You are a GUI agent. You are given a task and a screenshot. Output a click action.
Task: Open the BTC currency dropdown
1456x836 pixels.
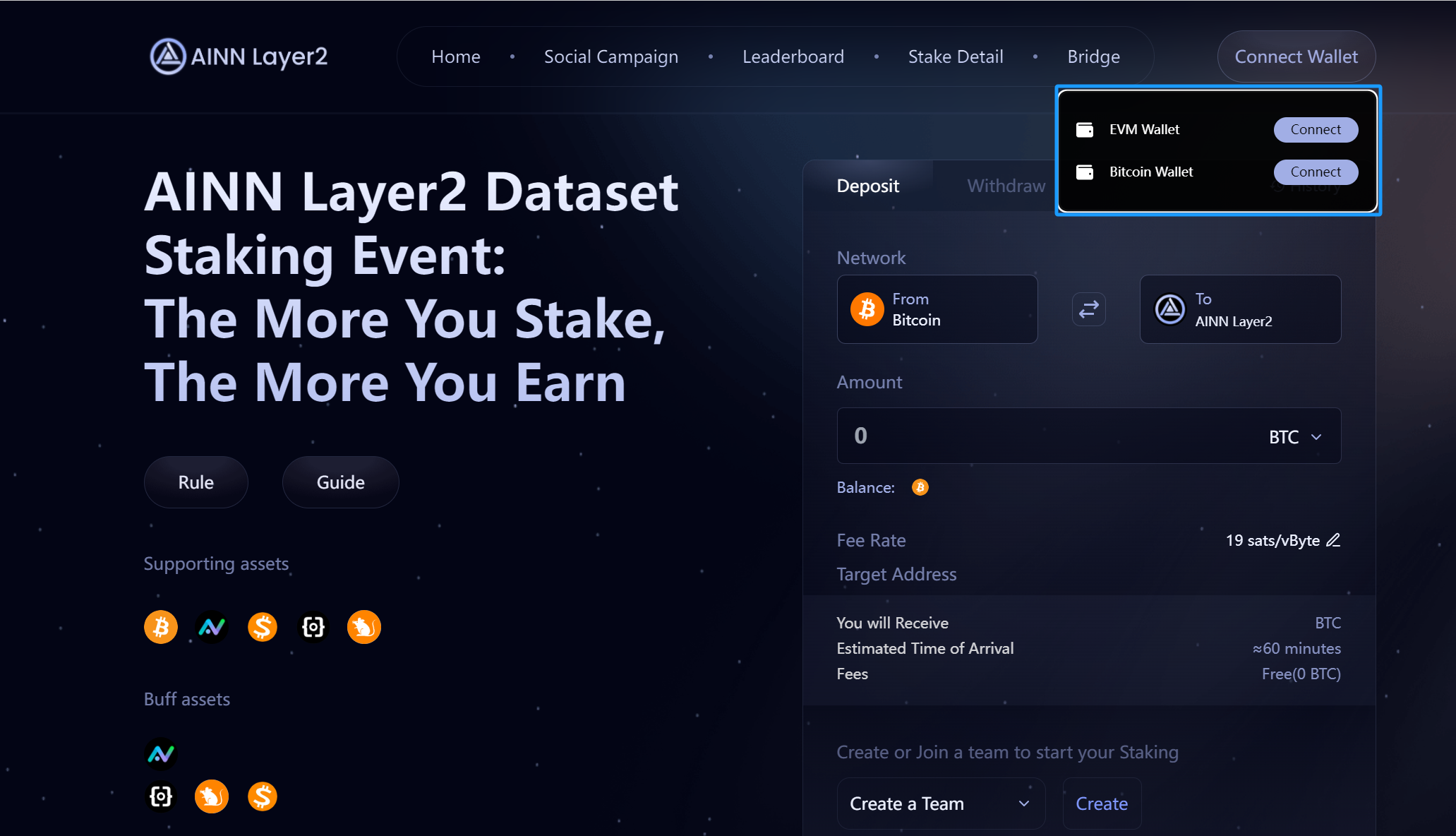tap(1295, 437)
